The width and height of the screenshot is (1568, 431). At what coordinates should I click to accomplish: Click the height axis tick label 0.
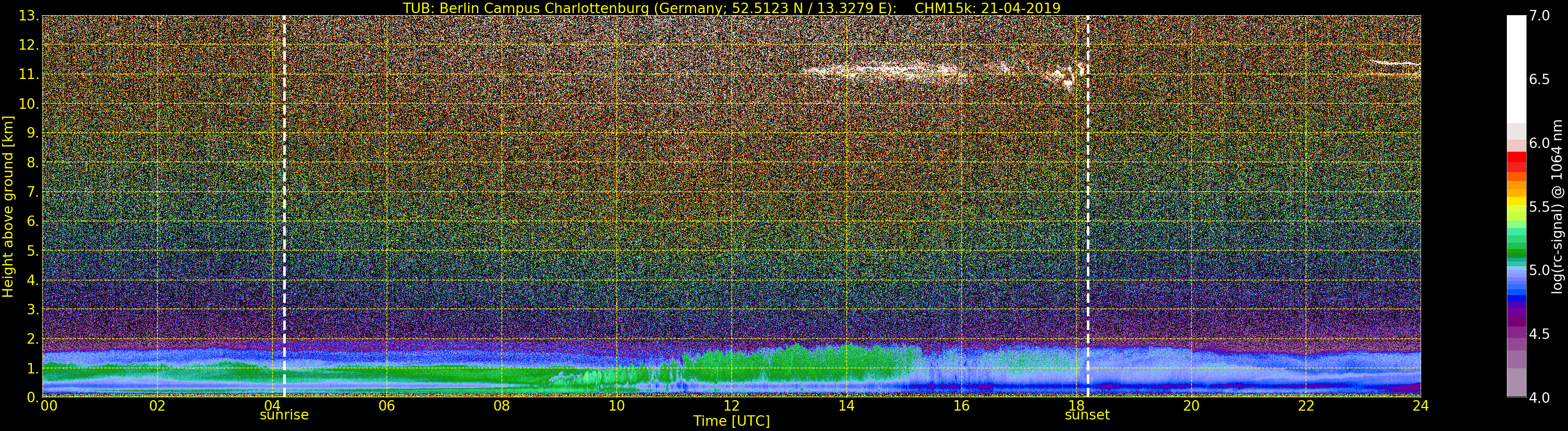[33, 397]
